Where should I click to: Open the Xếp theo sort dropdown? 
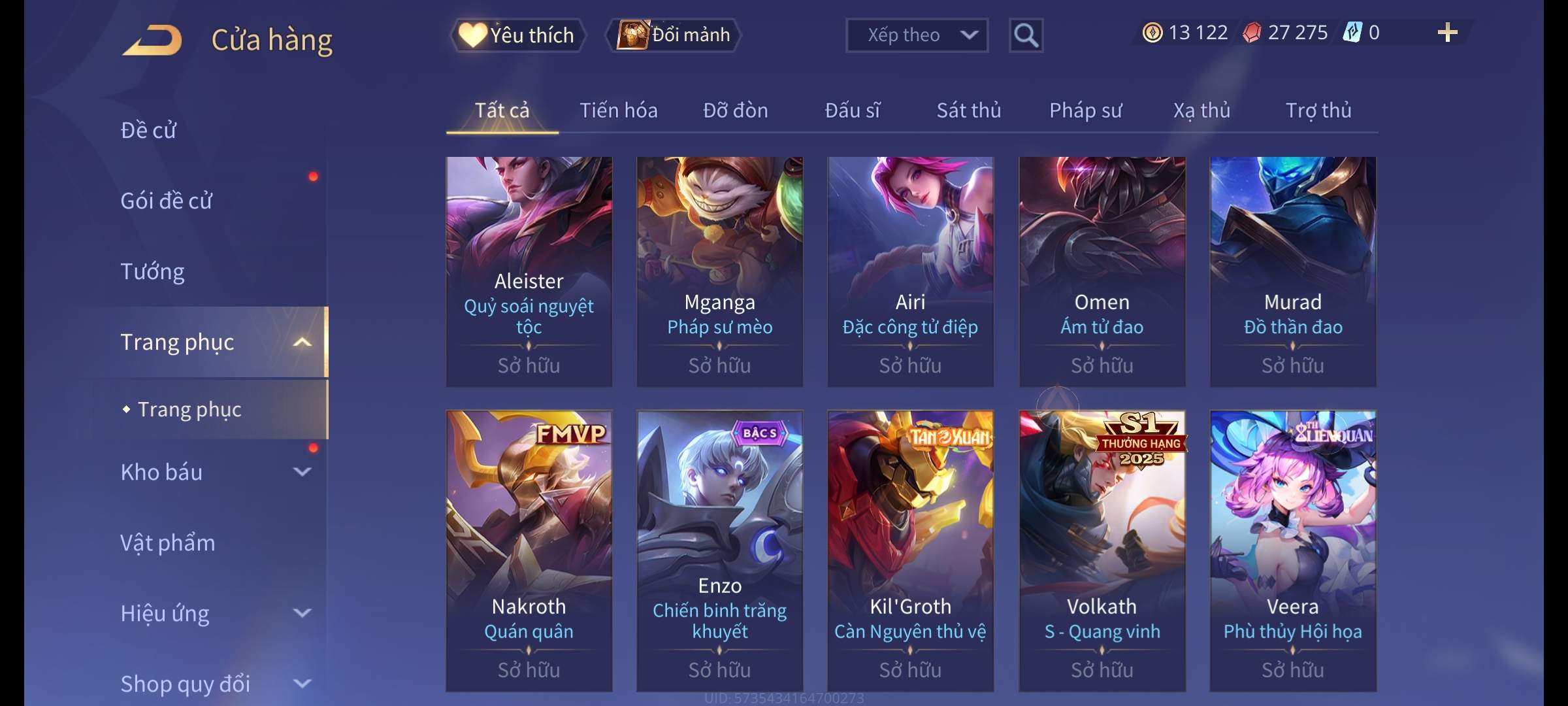[x=917, y=35]
